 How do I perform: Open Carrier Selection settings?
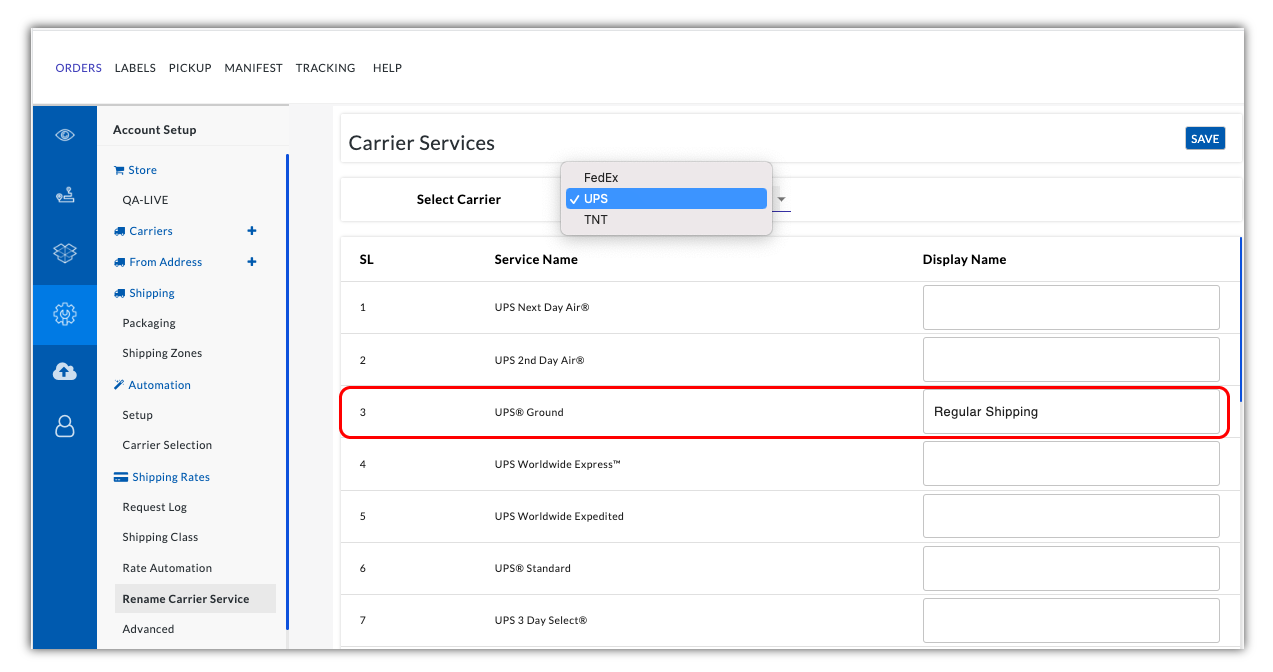(167, 445)
